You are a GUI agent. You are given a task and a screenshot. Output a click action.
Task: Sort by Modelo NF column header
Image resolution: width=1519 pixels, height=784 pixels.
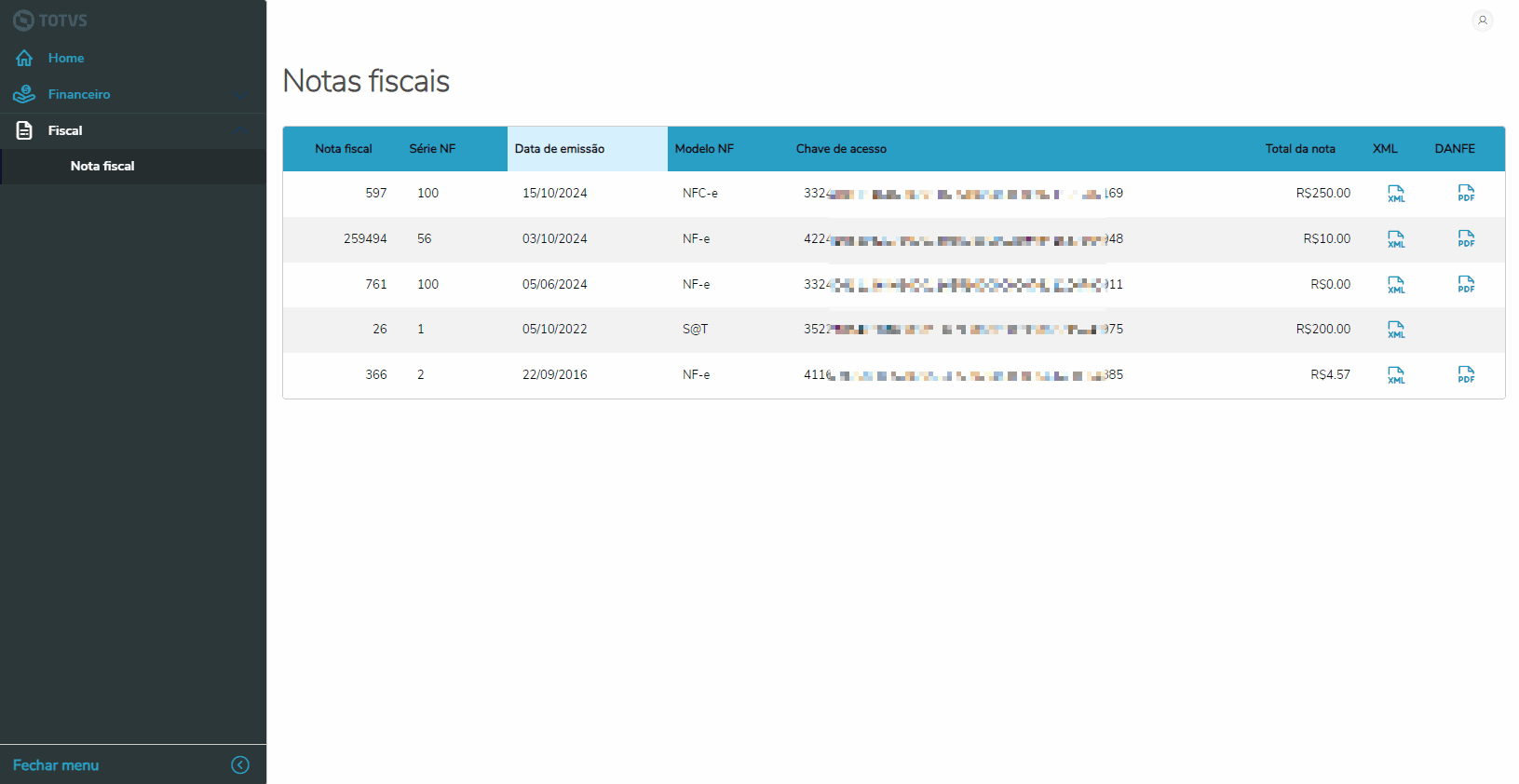click(704, 149)
